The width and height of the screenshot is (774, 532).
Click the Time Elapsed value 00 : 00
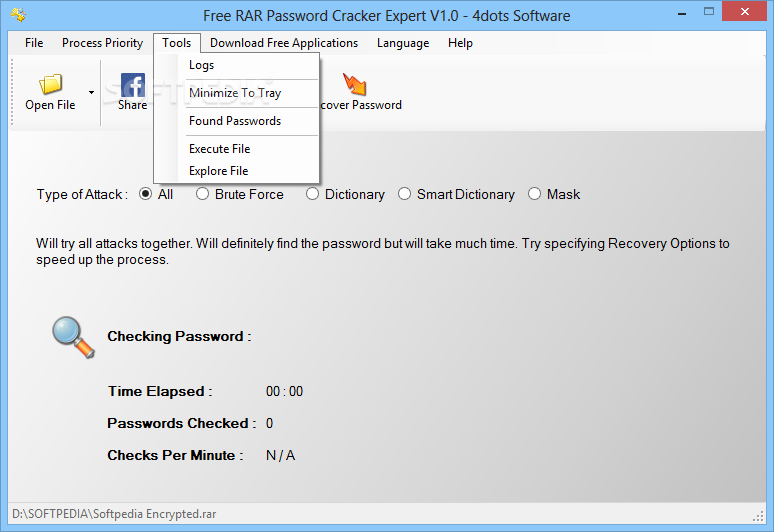pos(284,391)
